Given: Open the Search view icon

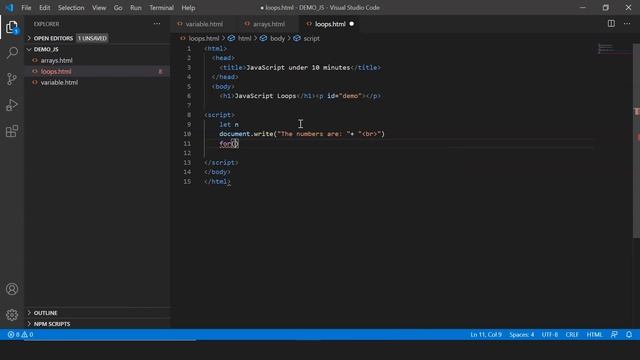Looking at the screenshot, I should pos(12,53).
